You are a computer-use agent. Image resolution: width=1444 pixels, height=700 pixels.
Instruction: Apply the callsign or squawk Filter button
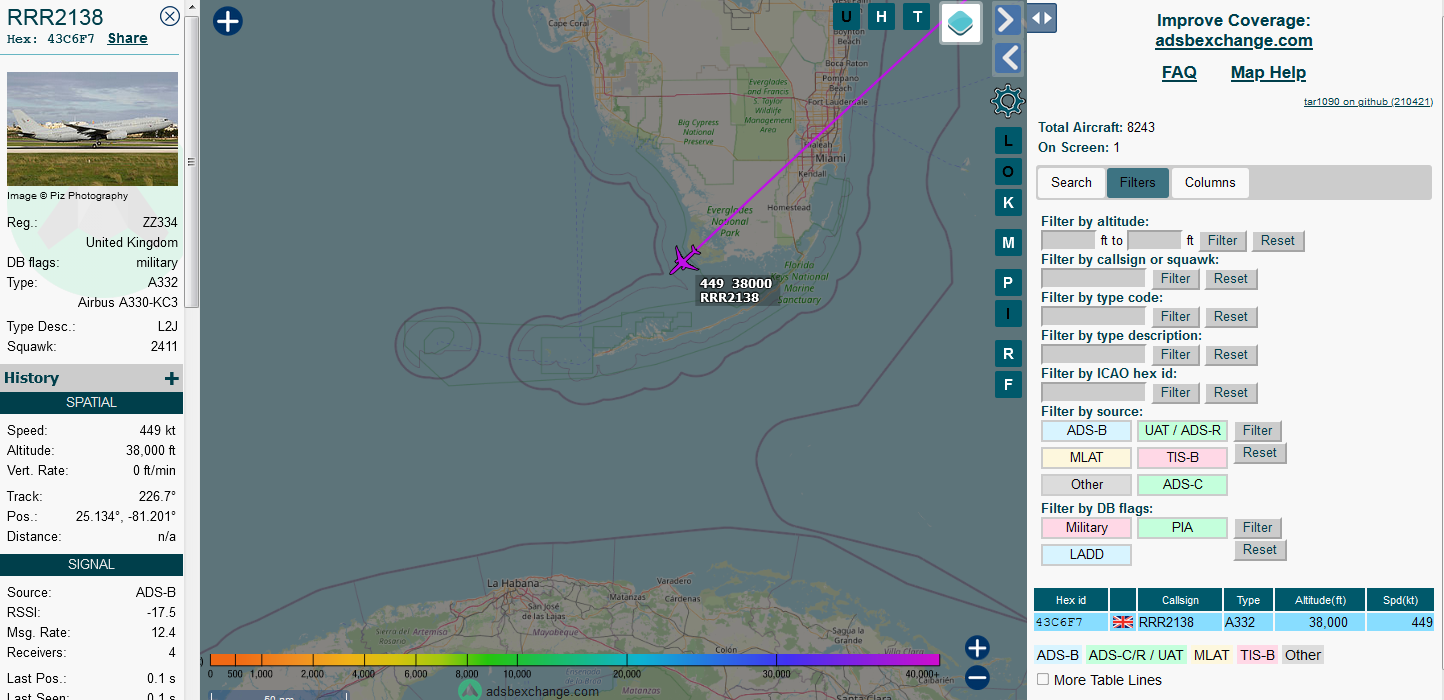click(x=1176, y=279)
